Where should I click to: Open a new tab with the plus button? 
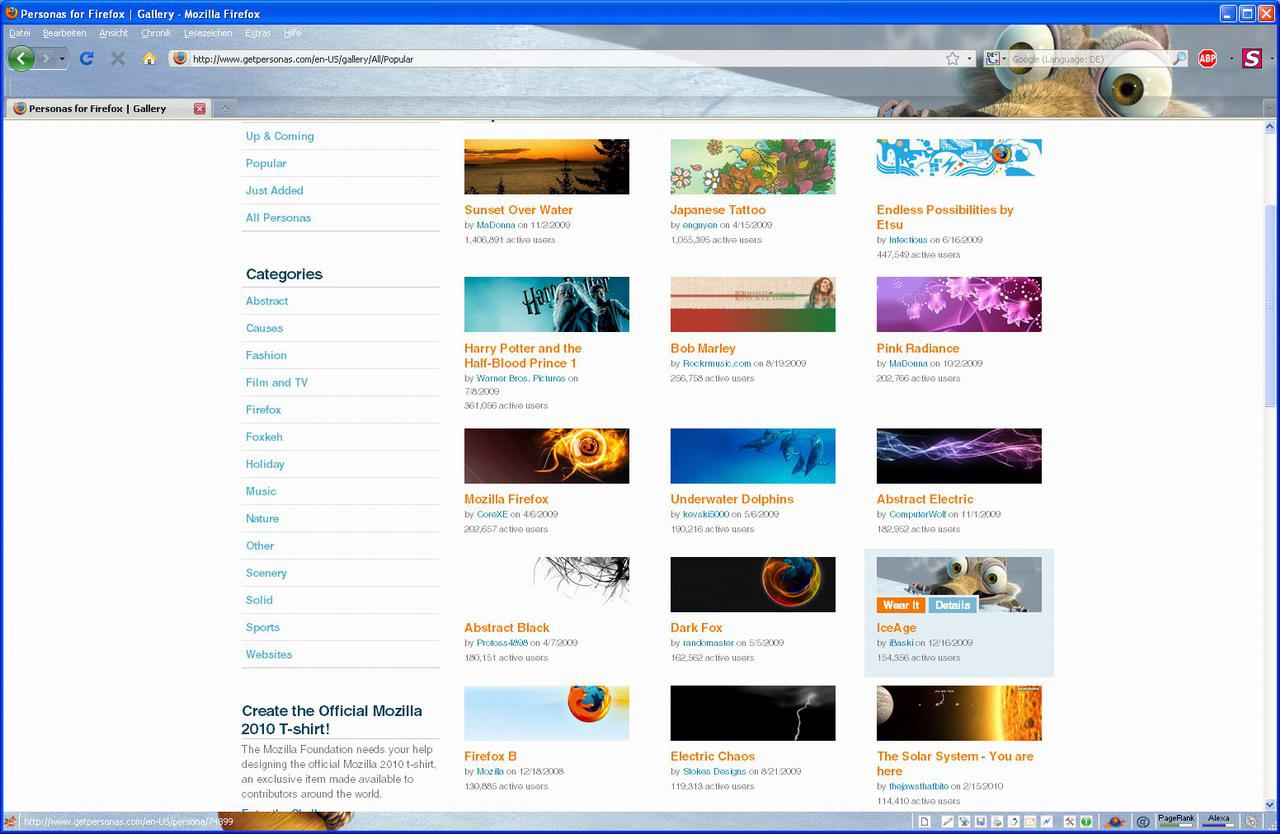click(x=225, y=108)
